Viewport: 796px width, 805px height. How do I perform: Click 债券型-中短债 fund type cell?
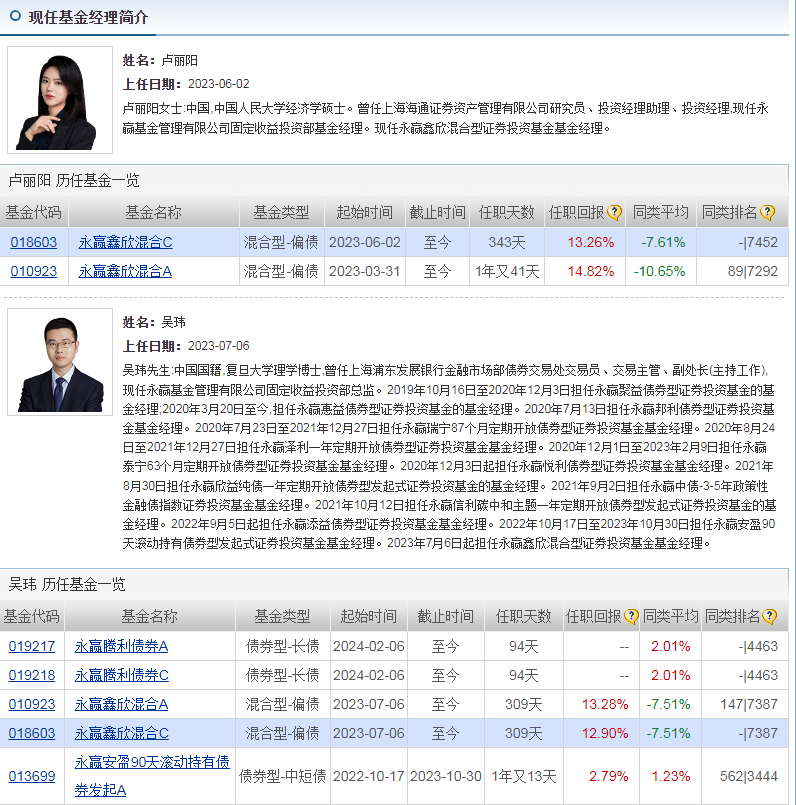(x=282, y=776)
